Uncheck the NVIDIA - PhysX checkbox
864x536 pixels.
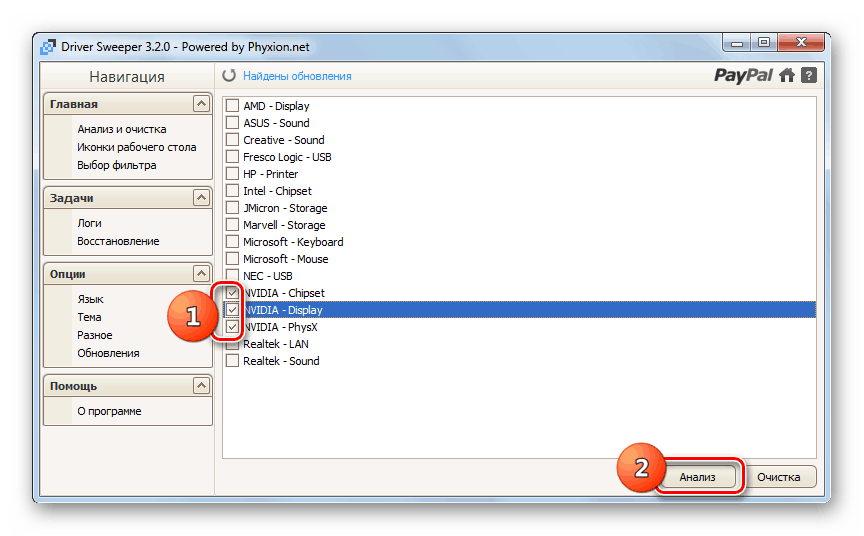click(x=233, y=327)
